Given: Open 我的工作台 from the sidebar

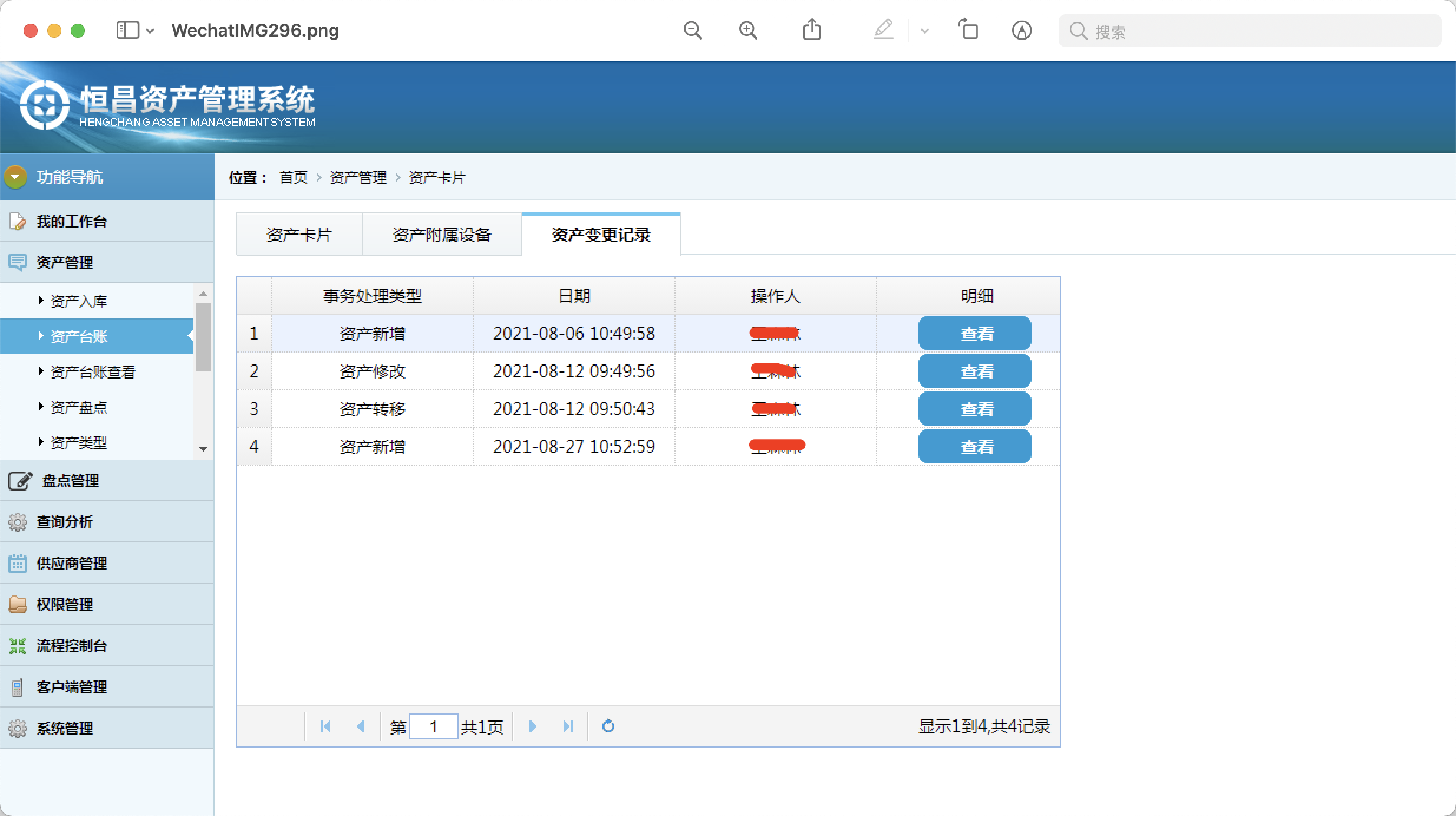Looking at the screenshot, I should [x=71, y=221].
